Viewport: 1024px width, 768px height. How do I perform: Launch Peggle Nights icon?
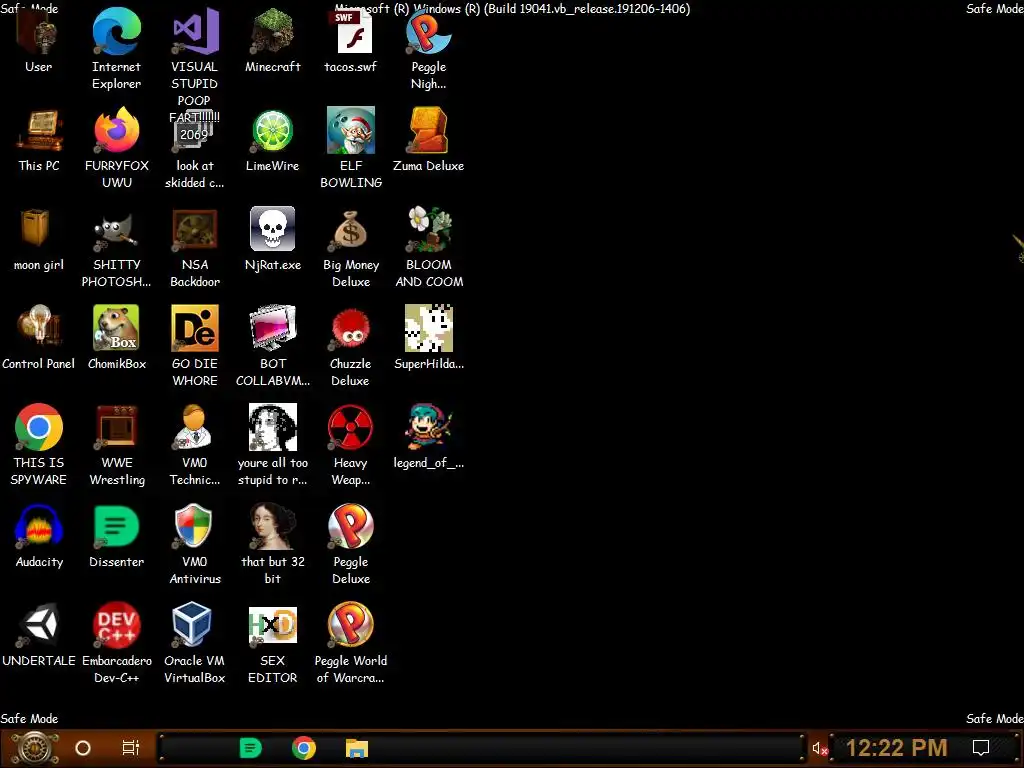point(428,31)
